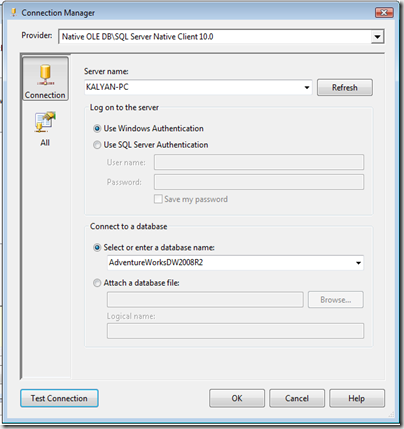Close the Connection Manager dialog
Image resolution: width=404 pixels, height=429 pixels.
coord(384,13)
